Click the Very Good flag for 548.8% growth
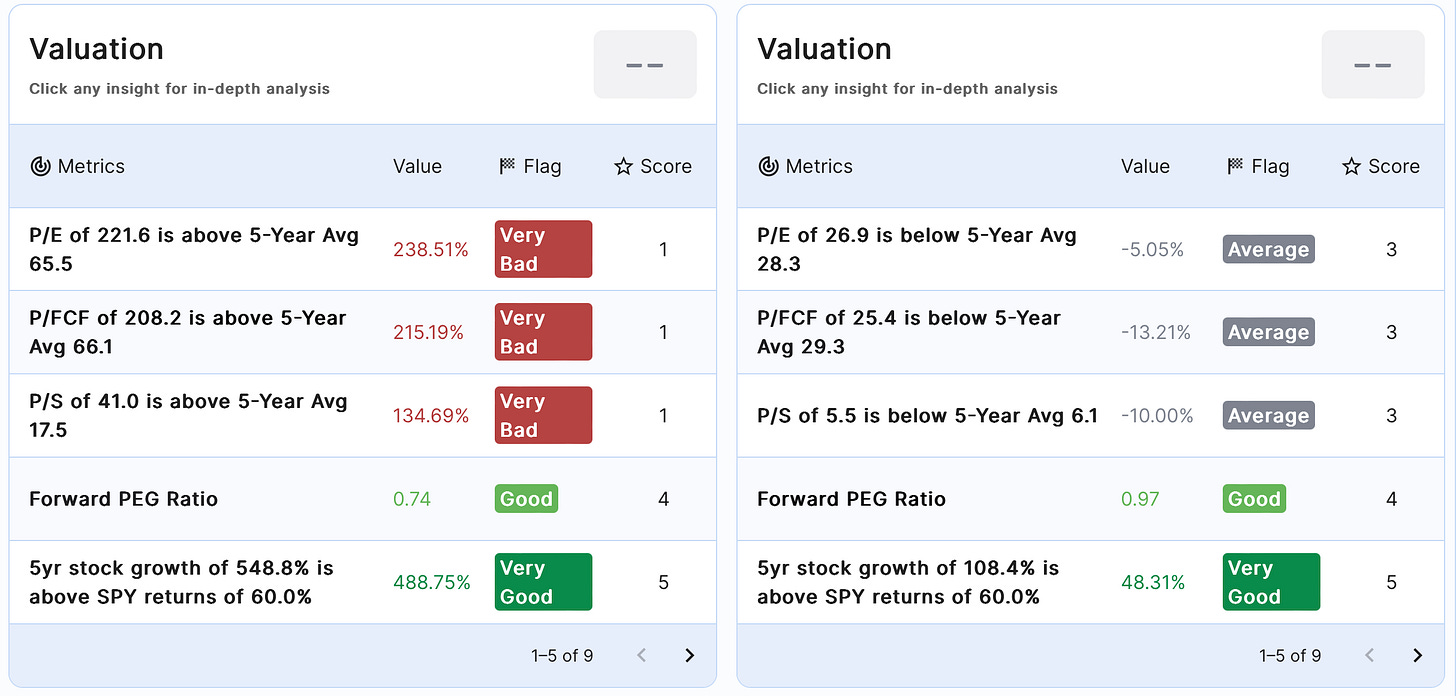This screenshot has height=696, width=1456. pos(543,582)
